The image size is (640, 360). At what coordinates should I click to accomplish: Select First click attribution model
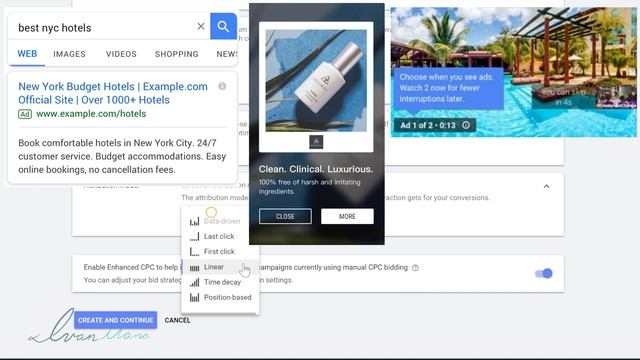click(220, 251)
